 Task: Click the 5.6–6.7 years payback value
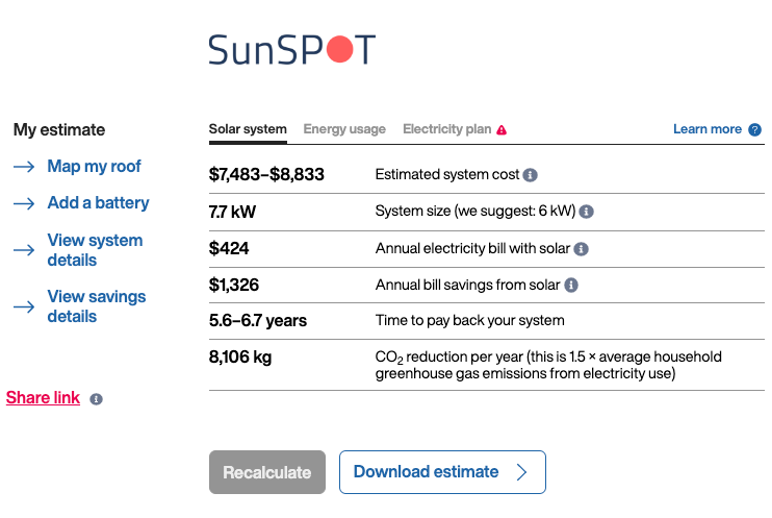(x=257, y=321)
